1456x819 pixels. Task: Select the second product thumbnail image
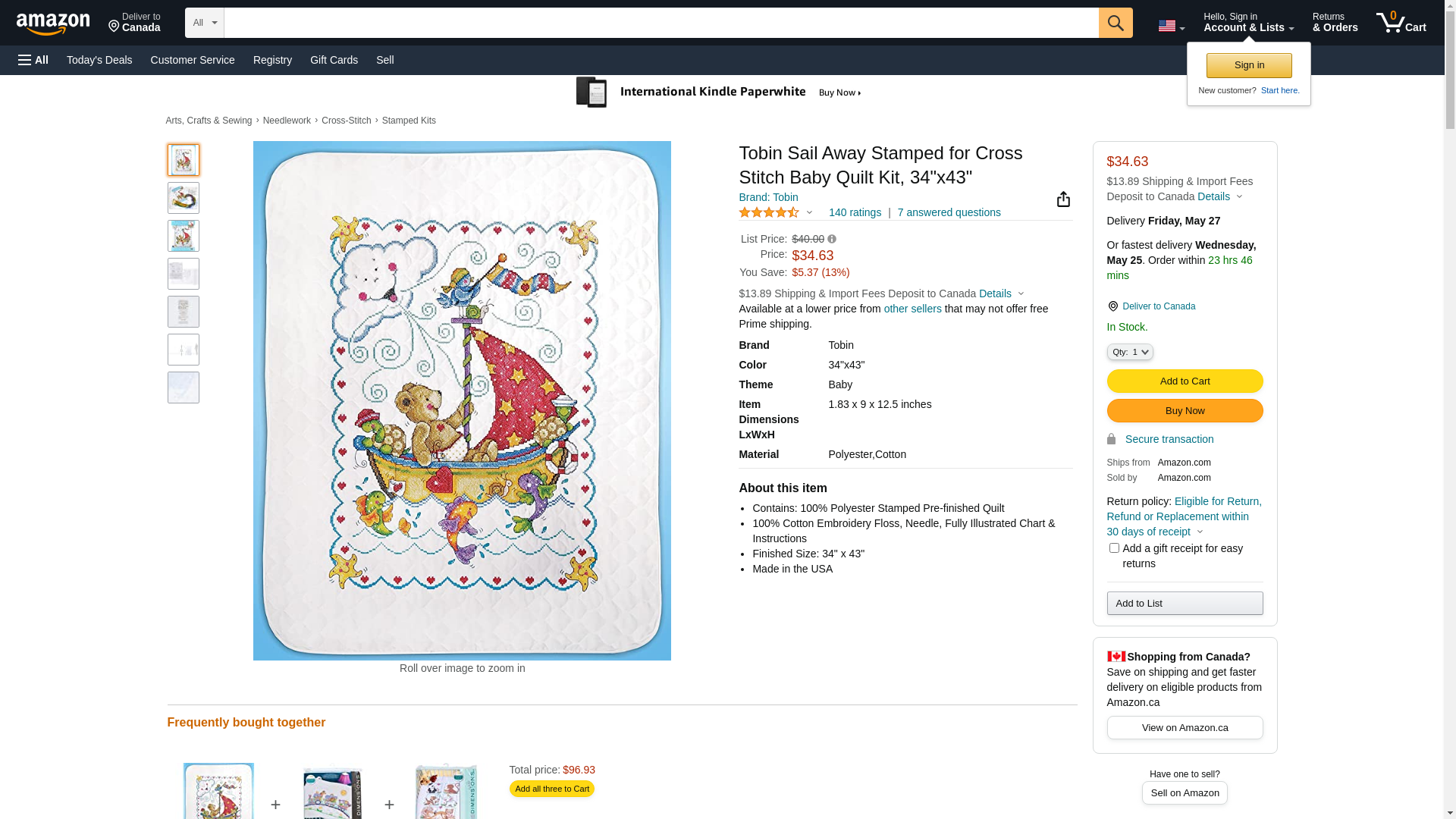point(184,198)
